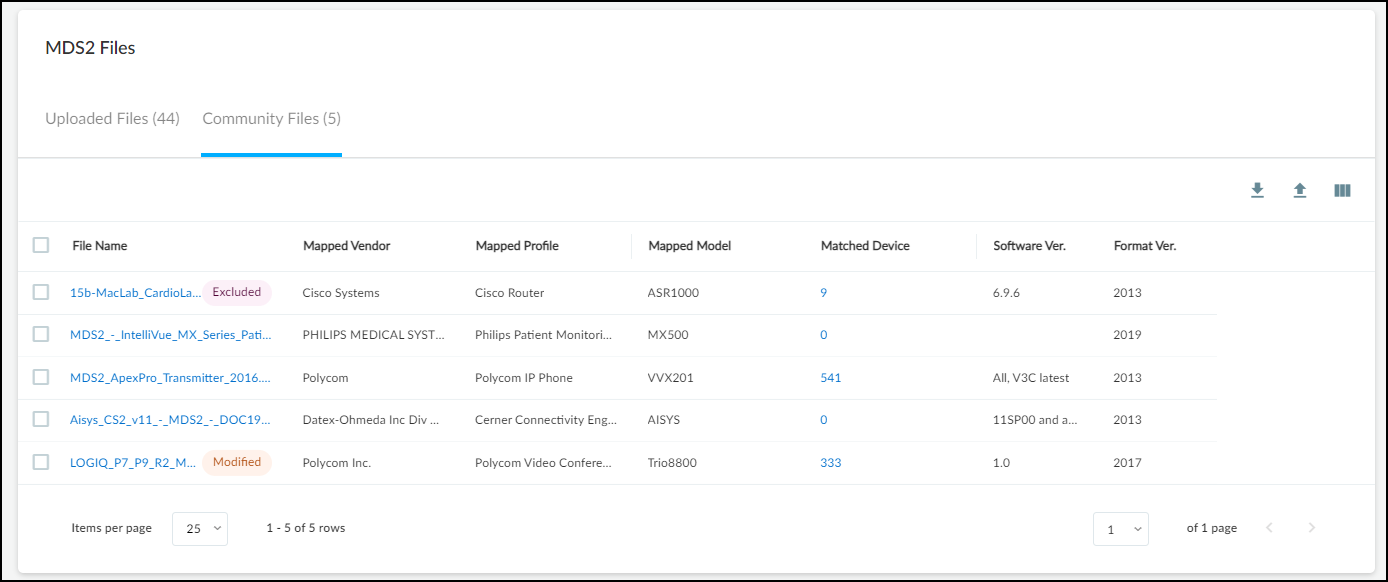
Task: Click the Modified badge
Action: tap(236, 462)
